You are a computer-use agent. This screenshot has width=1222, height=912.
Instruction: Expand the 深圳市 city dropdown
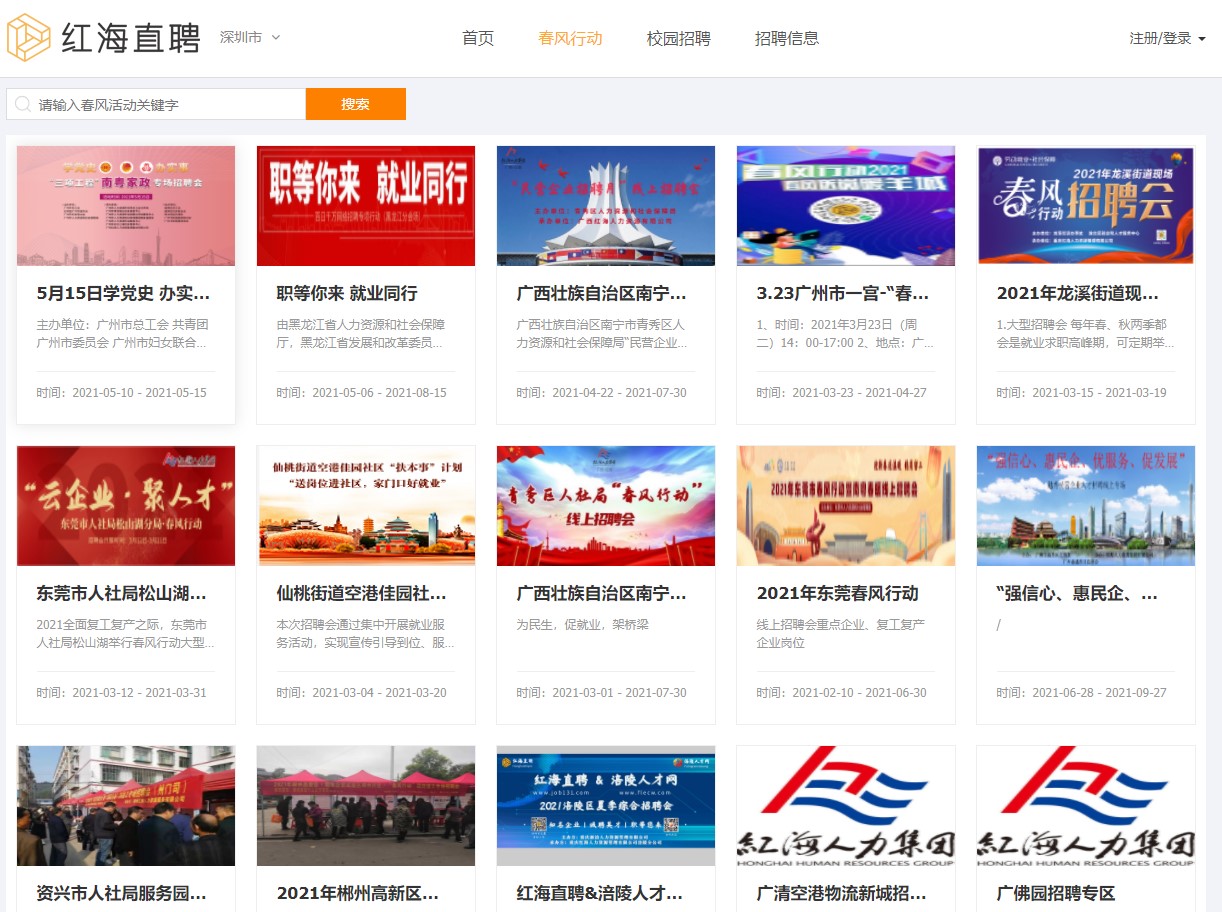tap(250, 38)
